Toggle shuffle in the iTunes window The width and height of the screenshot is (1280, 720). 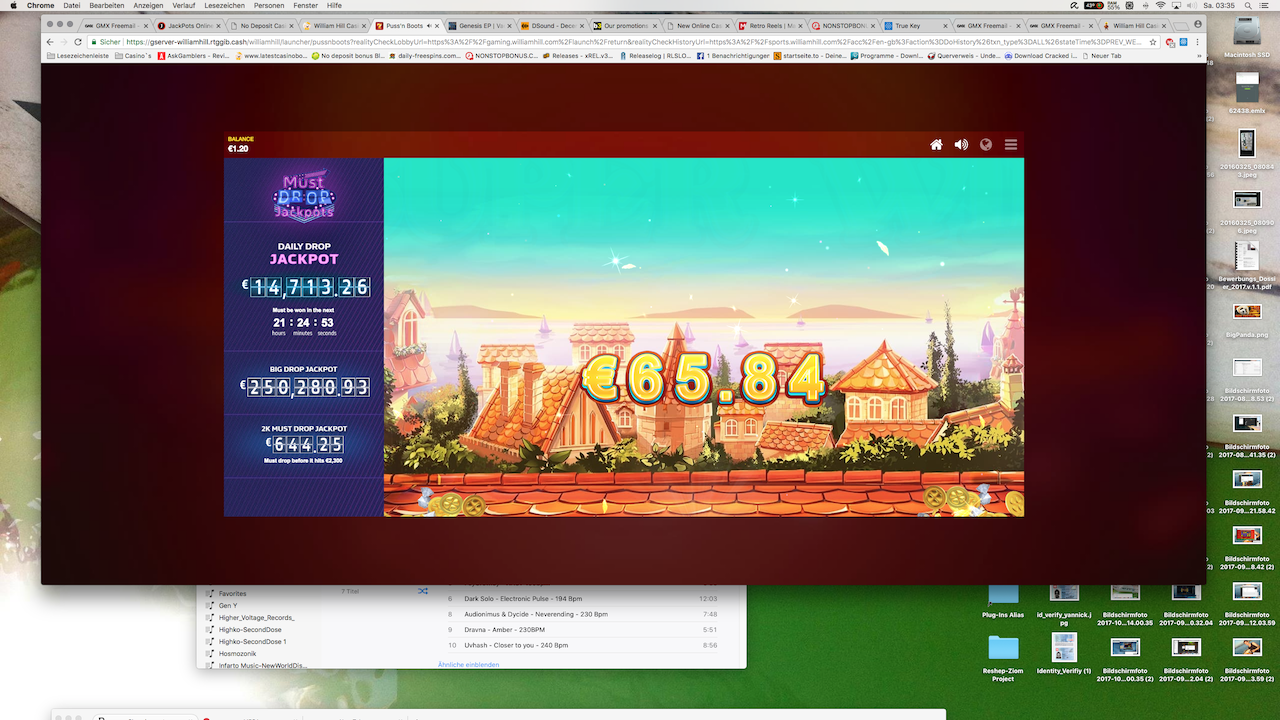coord(423,591)
